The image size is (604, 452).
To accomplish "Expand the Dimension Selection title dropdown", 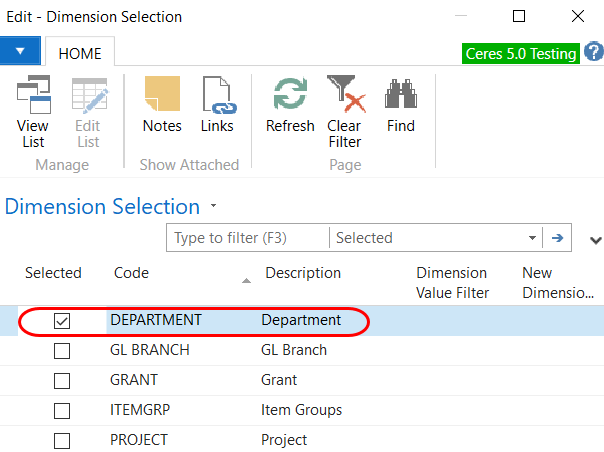I will click(x=213, y=207).
